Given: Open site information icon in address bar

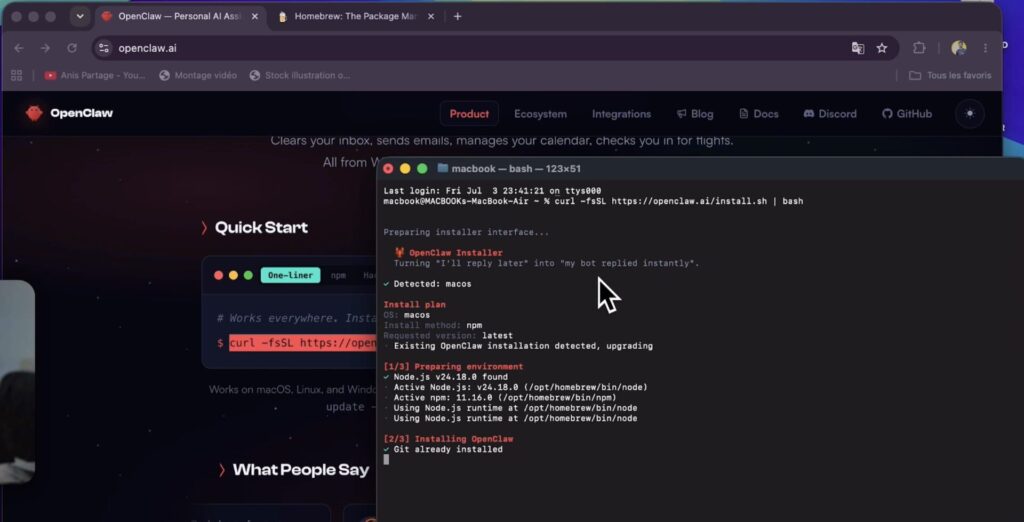Looking at the screenshot, I should point(104,48).
